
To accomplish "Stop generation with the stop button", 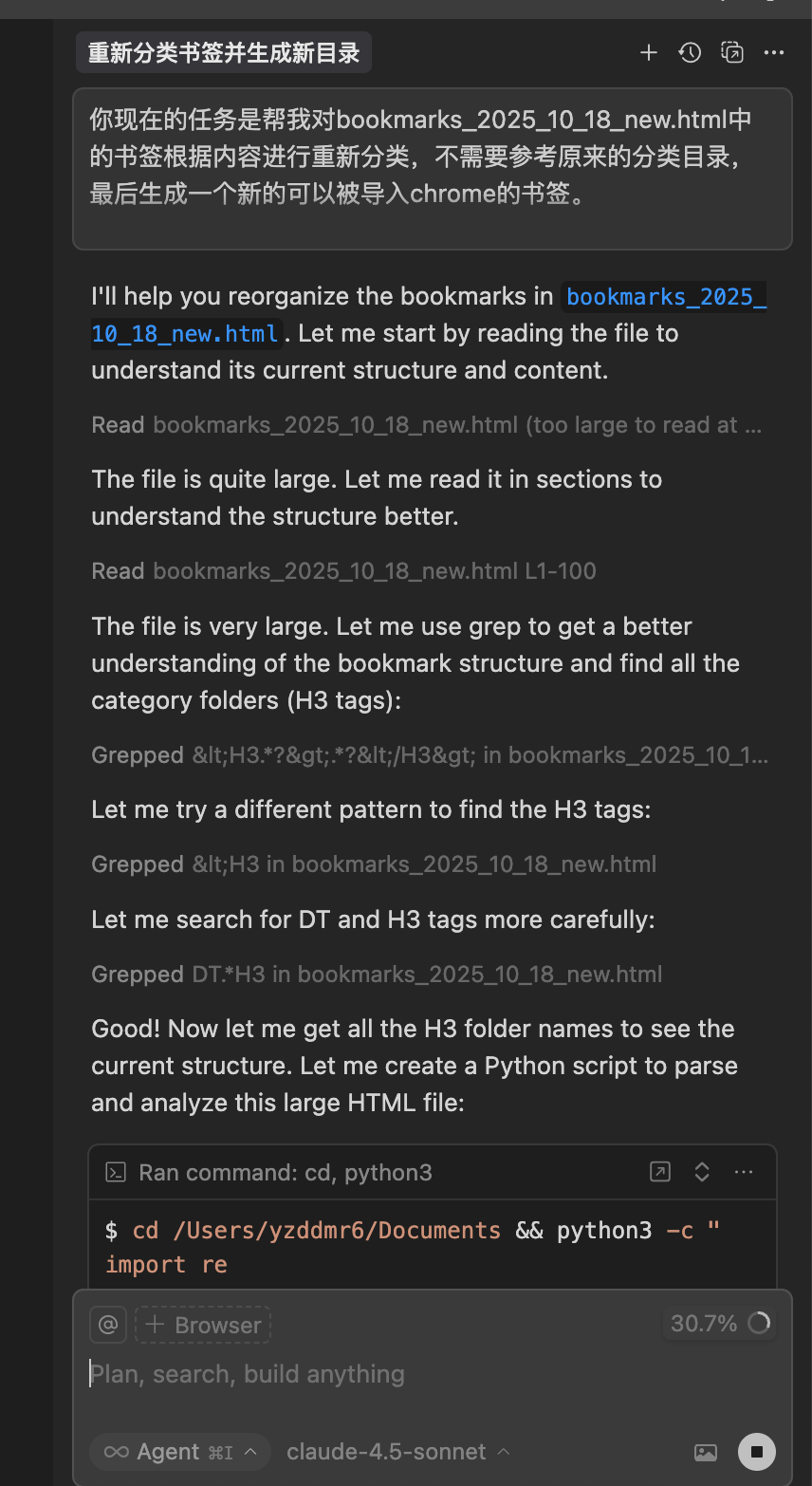I will click(x=756, y=1452).
